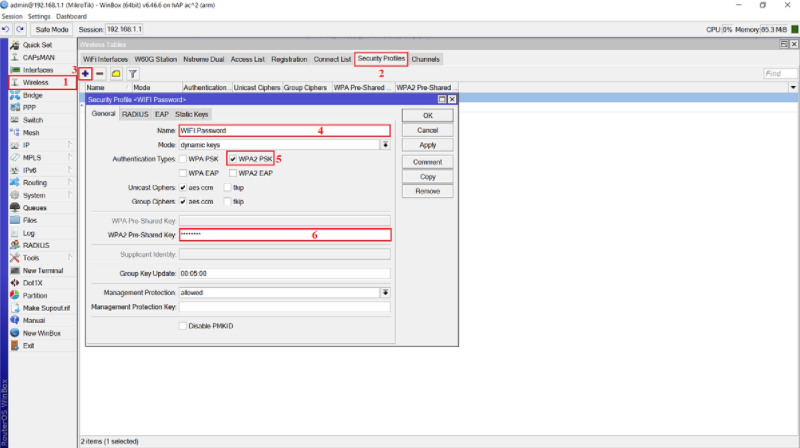Switch to the Security Profiles tab

pos(381,59)
